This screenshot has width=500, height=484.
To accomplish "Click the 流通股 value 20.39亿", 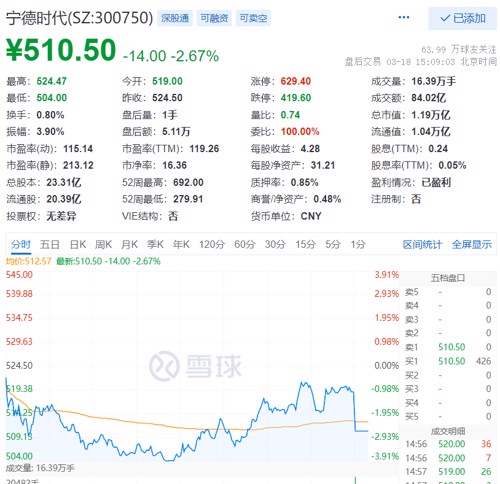I will [x=64, y=199].
